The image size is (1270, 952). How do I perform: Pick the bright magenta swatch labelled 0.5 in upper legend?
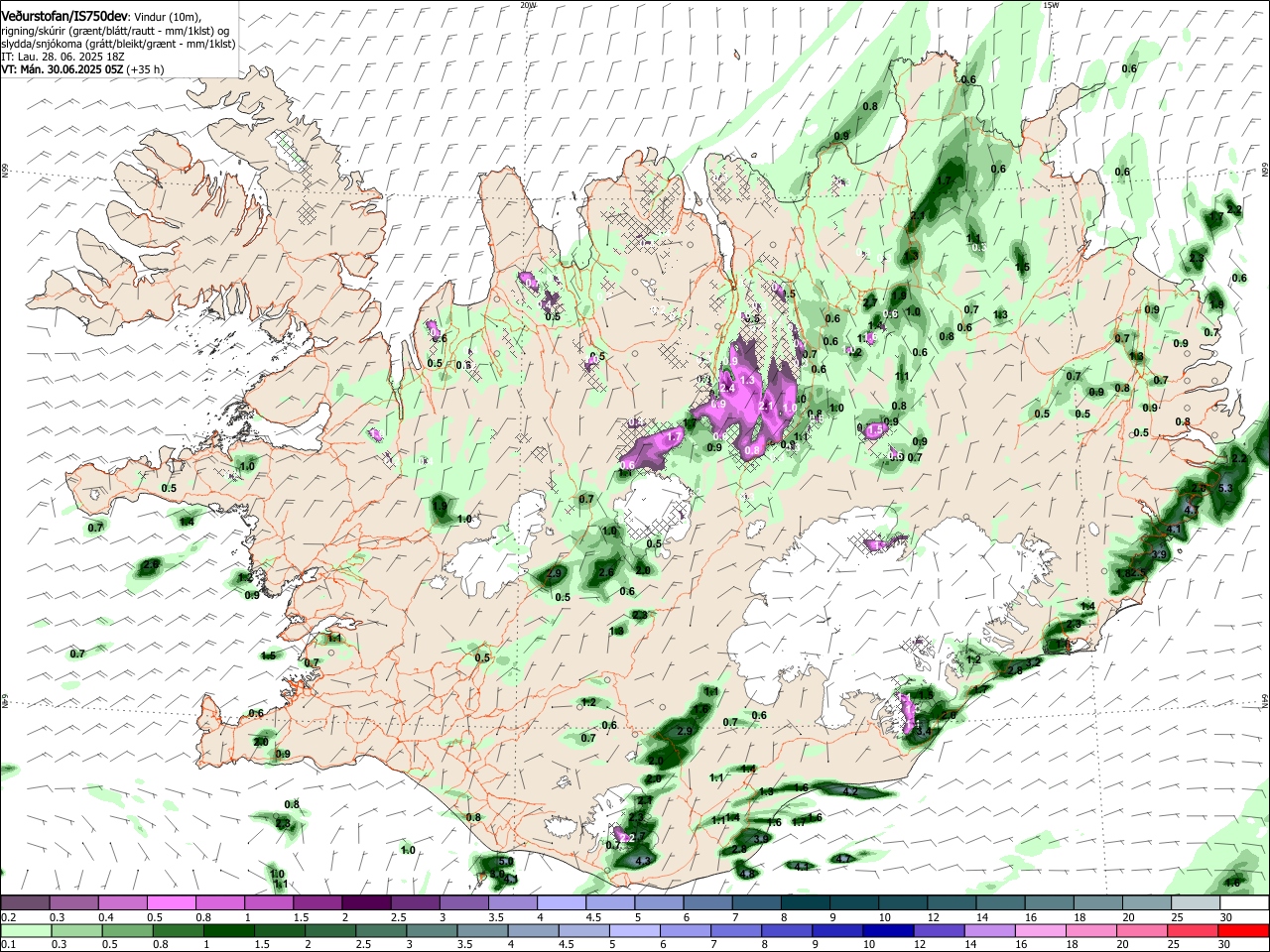(172, 902)
